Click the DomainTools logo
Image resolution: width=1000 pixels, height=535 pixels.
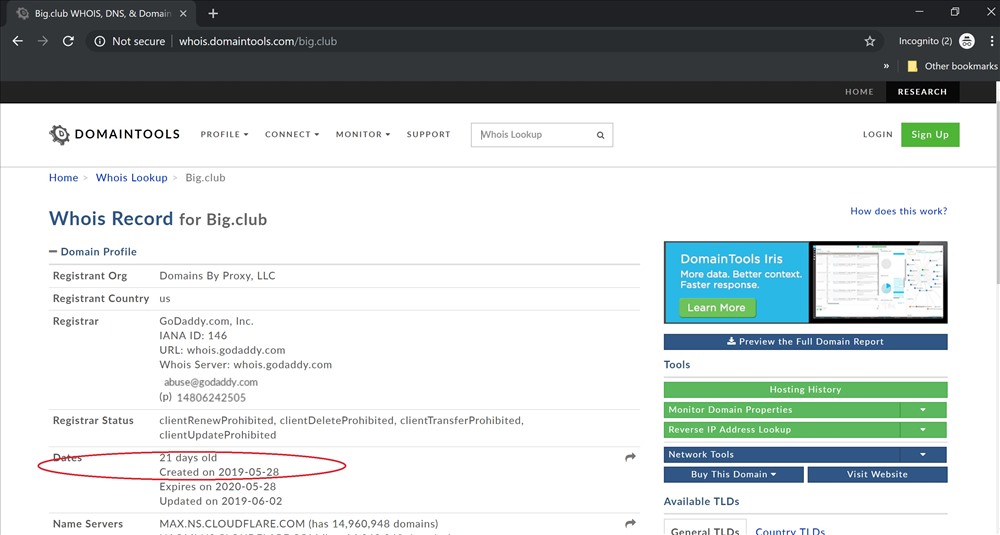pos(114,134)
